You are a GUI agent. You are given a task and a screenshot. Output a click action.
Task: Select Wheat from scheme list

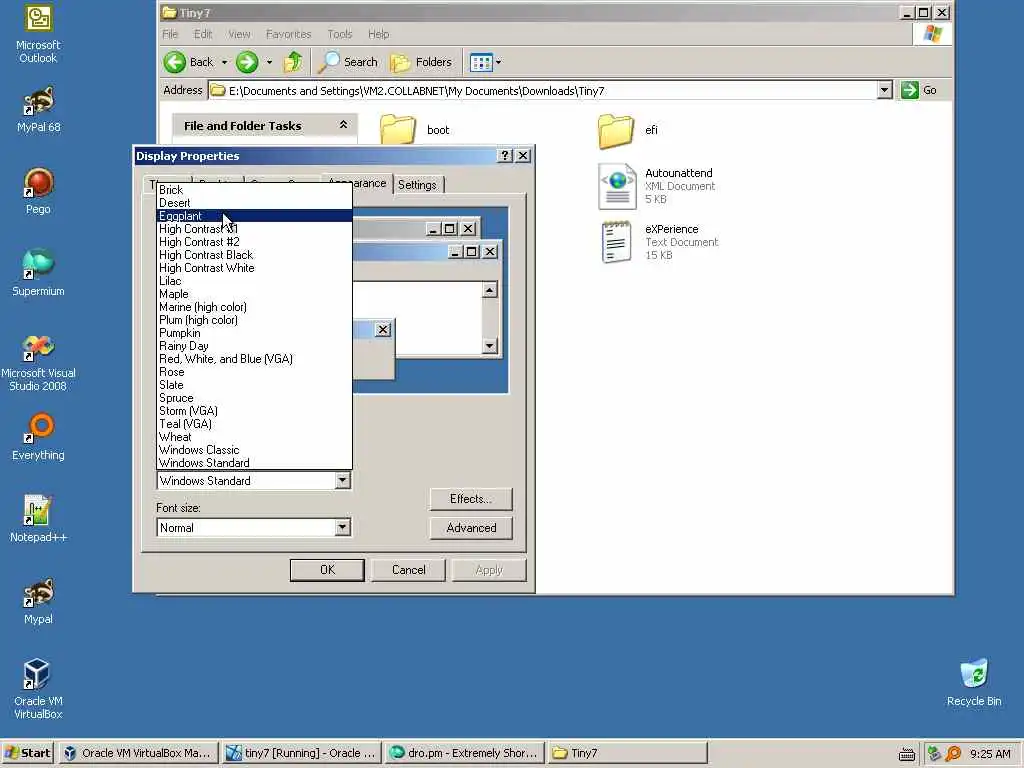(x=255, y=437)
